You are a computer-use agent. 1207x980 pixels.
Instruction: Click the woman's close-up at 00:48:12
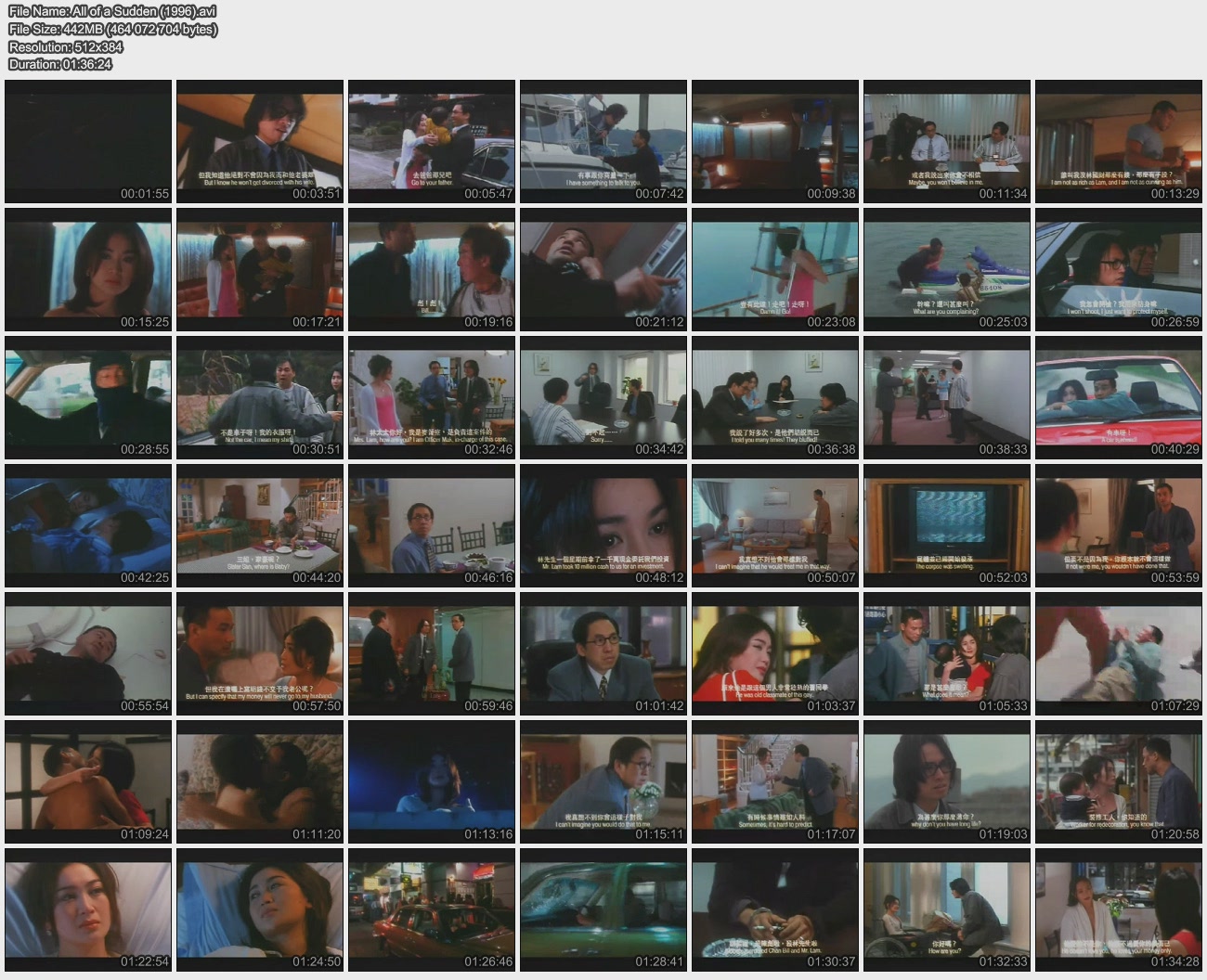(603, 525)
